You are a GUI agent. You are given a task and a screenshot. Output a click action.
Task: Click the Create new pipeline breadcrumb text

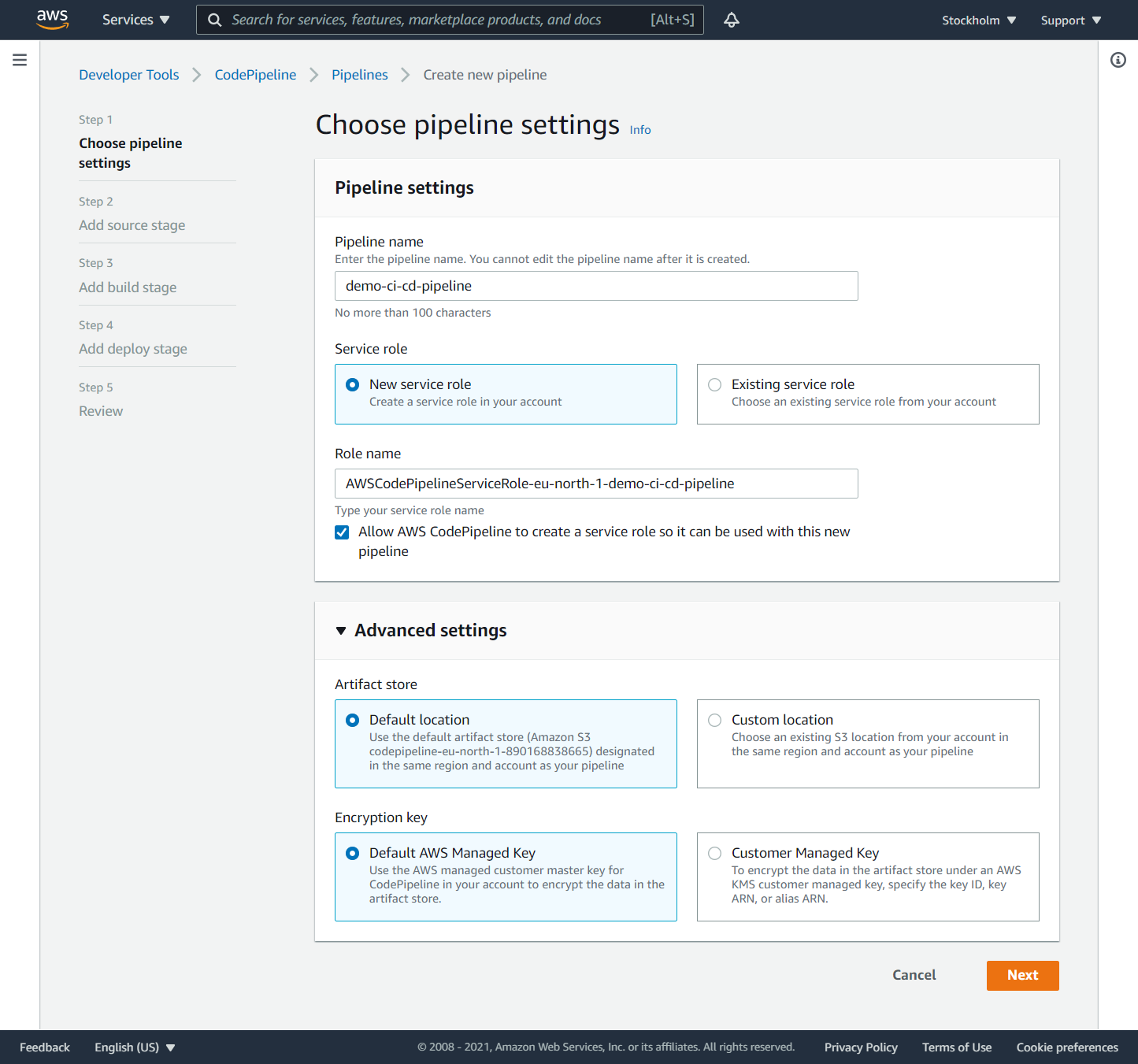click(485, 75)
